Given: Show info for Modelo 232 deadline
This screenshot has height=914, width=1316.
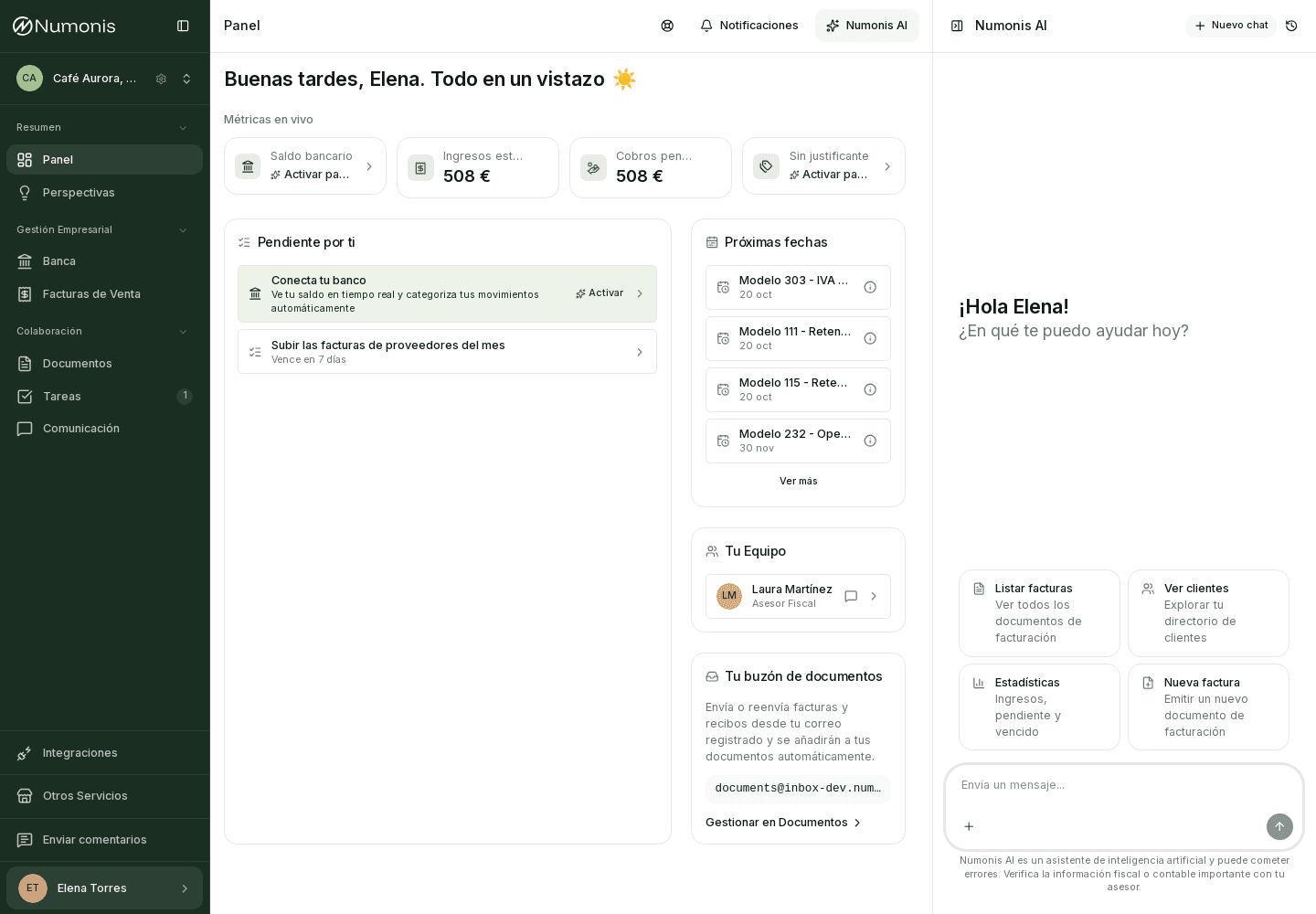Looking at the screenshot, I should pos(870,441).
